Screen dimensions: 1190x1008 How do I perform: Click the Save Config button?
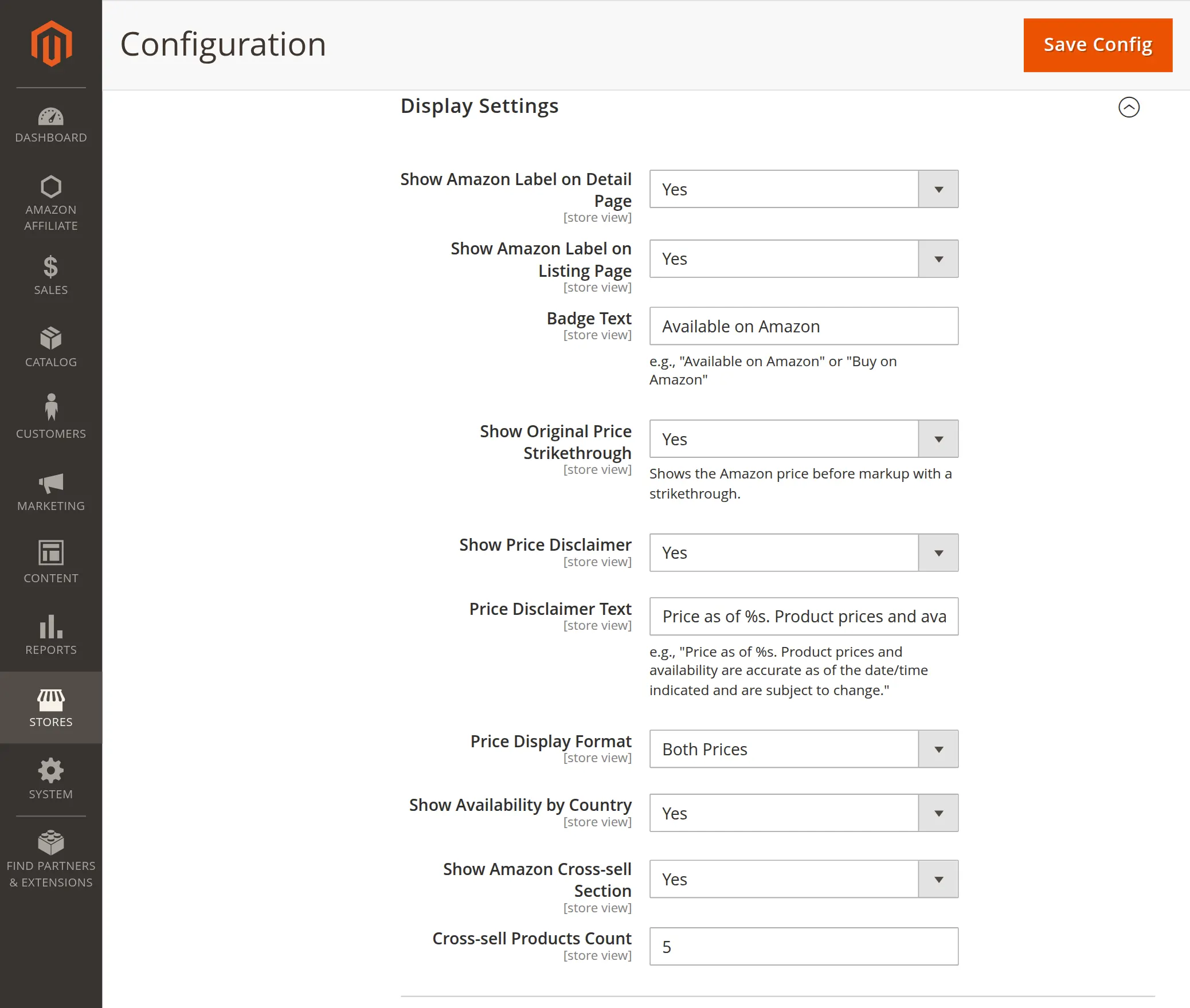[1098, 45]
